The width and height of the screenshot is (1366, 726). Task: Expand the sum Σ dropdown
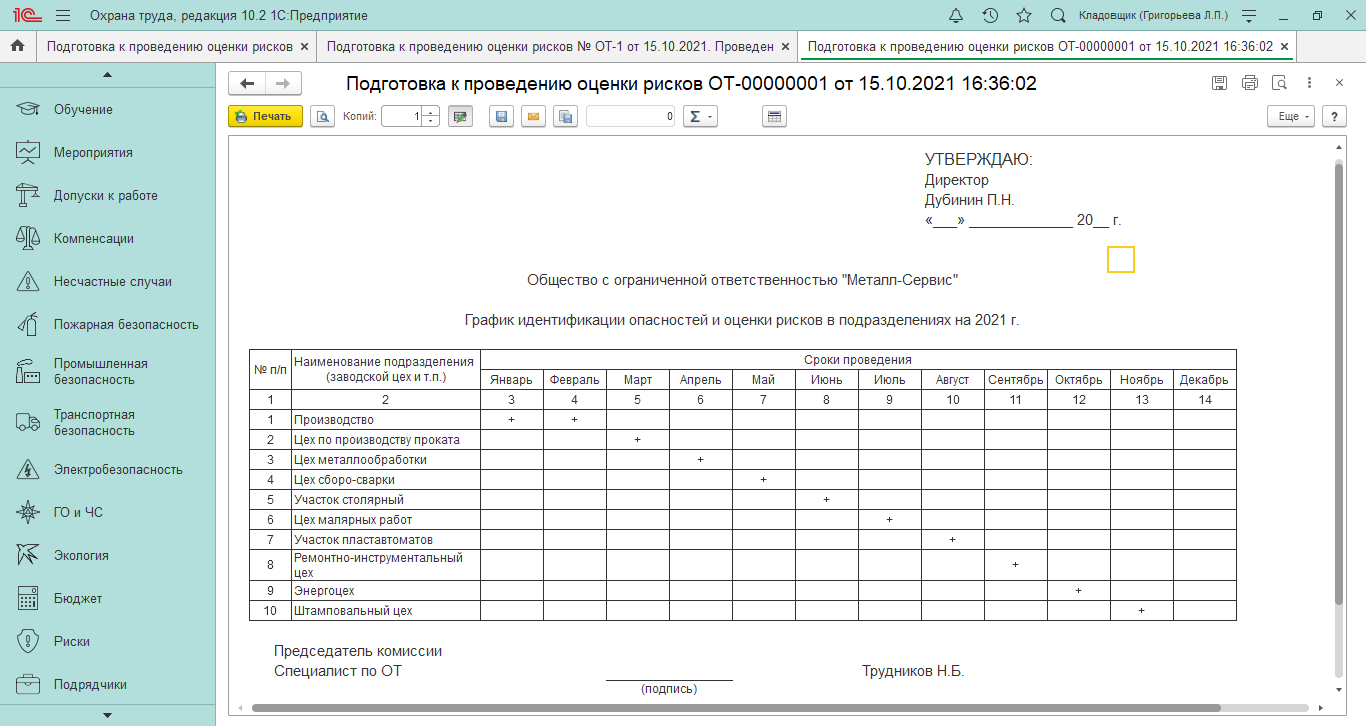[x=700, y=117]
